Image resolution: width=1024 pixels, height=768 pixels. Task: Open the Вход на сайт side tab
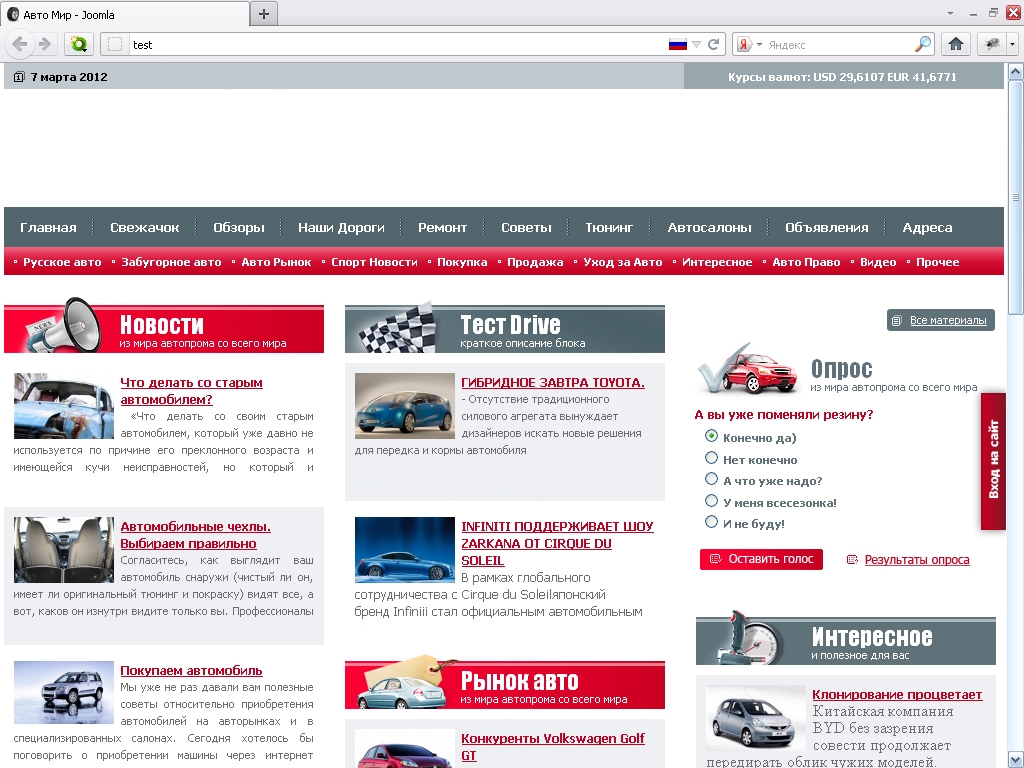click(x=993, y=460)
